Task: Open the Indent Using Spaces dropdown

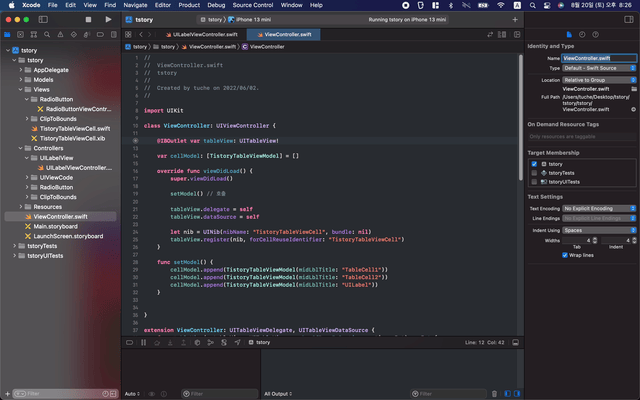Action: 599,230
